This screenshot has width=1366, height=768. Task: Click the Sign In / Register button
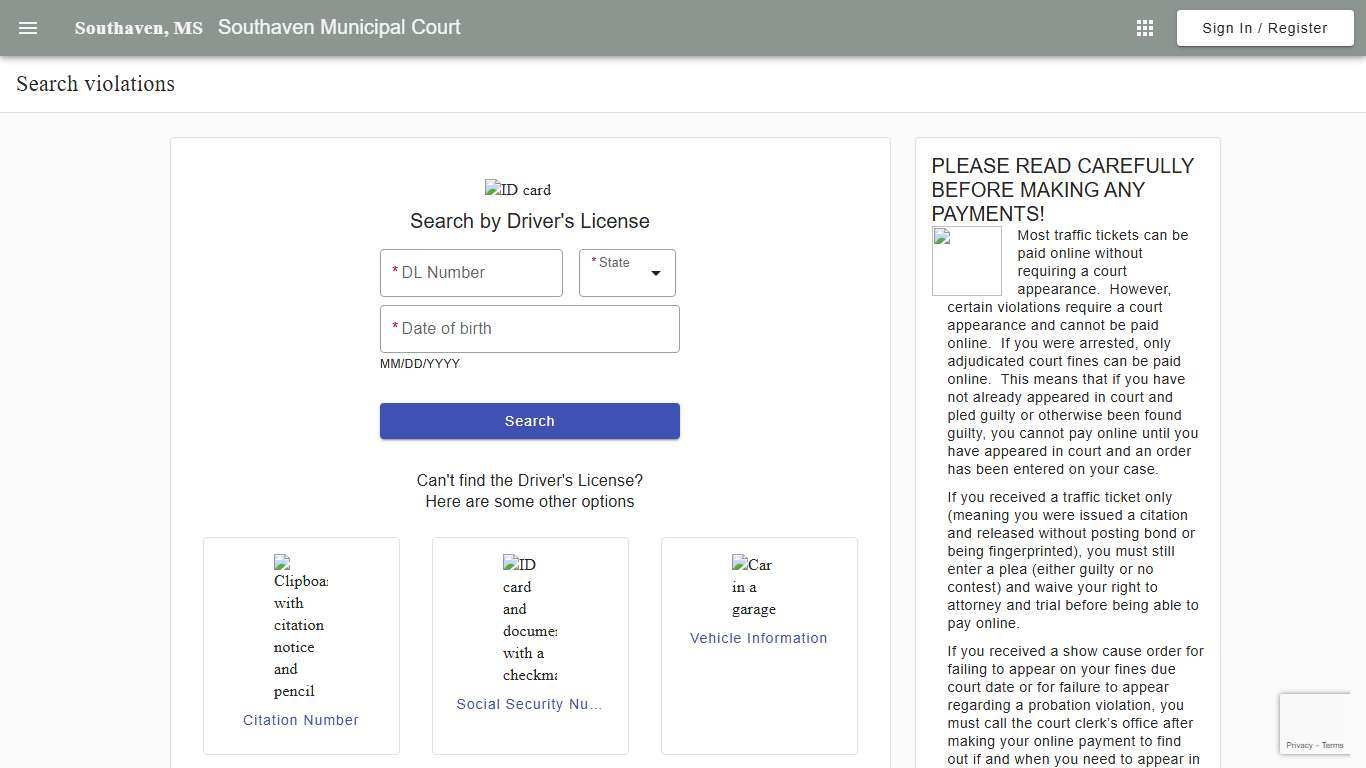pyautogui.click(x=1264, y=27)
